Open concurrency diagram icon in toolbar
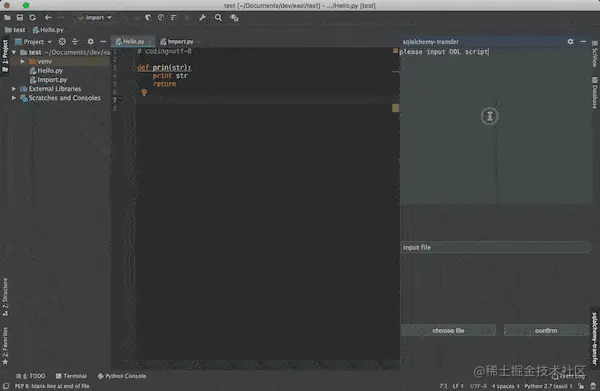The height and width of the screenshot is (391, 600). click(174, 18)
